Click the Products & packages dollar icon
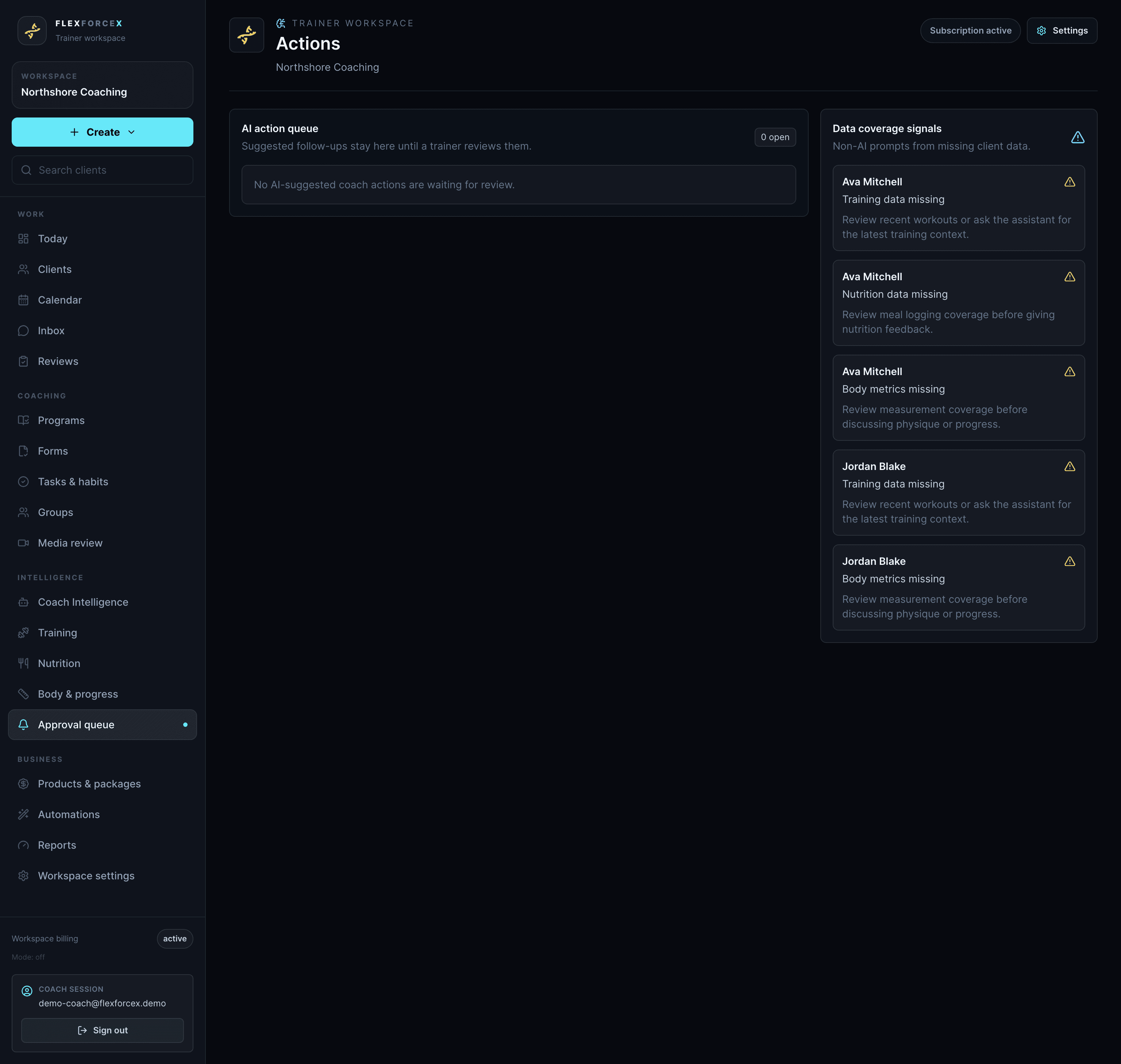 [x=23, y=784]
